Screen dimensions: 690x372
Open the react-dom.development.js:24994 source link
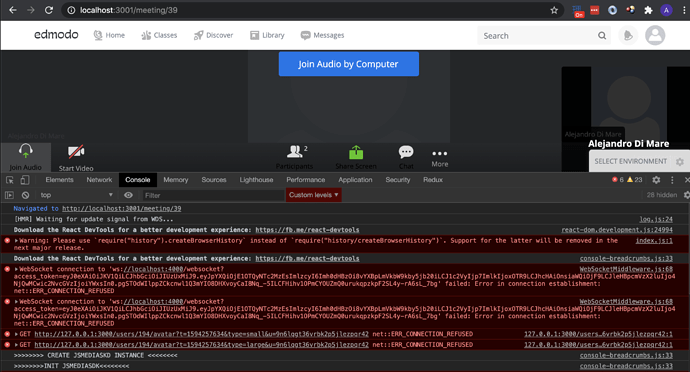coord(617,230)
